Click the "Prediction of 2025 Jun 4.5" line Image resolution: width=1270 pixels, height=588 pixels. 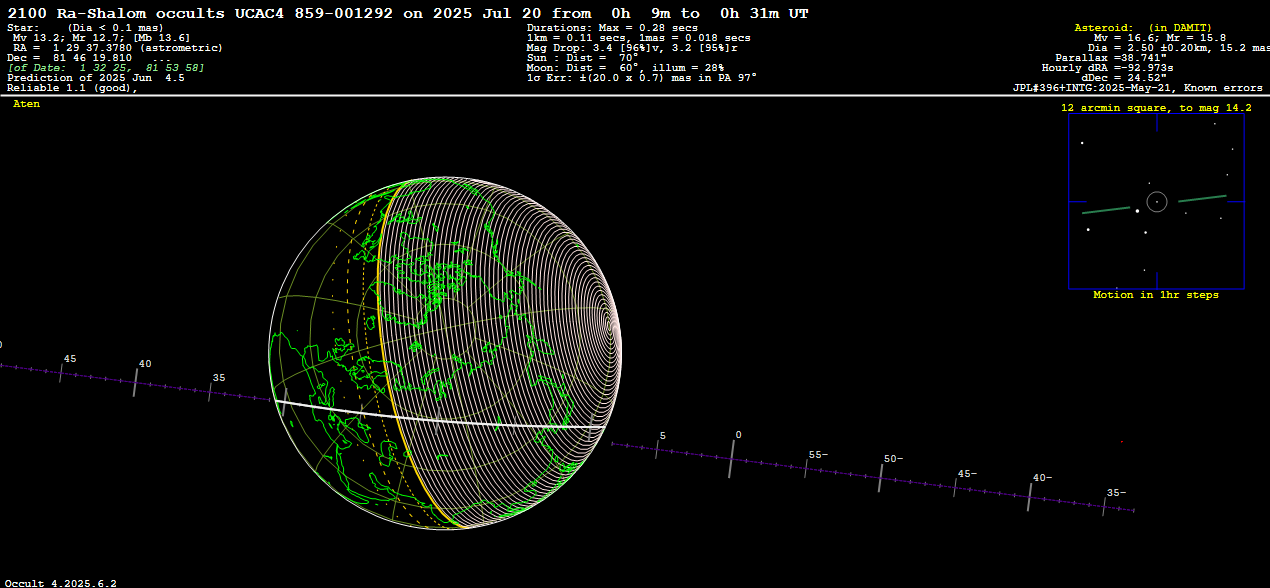[x=95, y=78]
